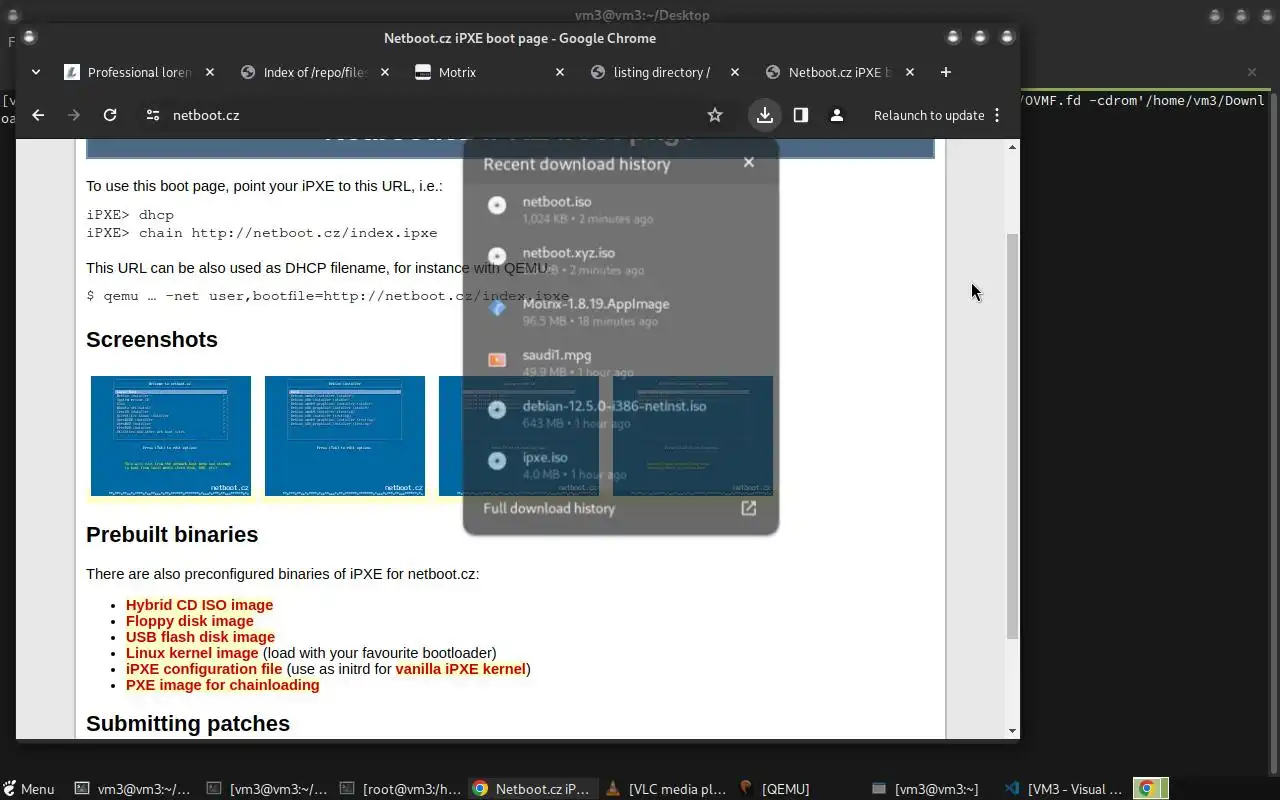Close the Motrix tab
Viewport: 1280px width, 800px height.
click(560, 72)
